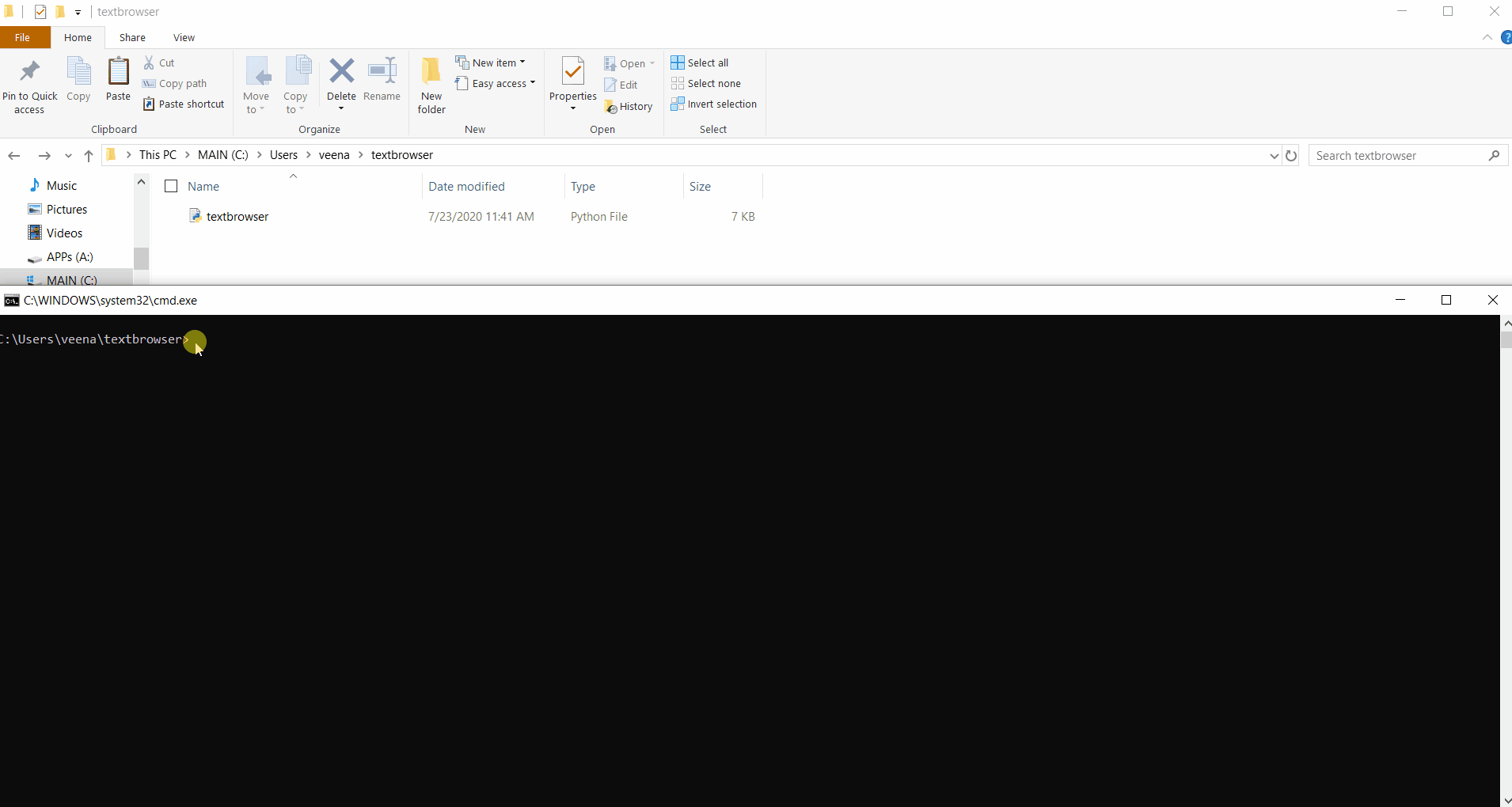
Task: Switch to the View tab
Action: pyautogui.click(x=183, y=37)
